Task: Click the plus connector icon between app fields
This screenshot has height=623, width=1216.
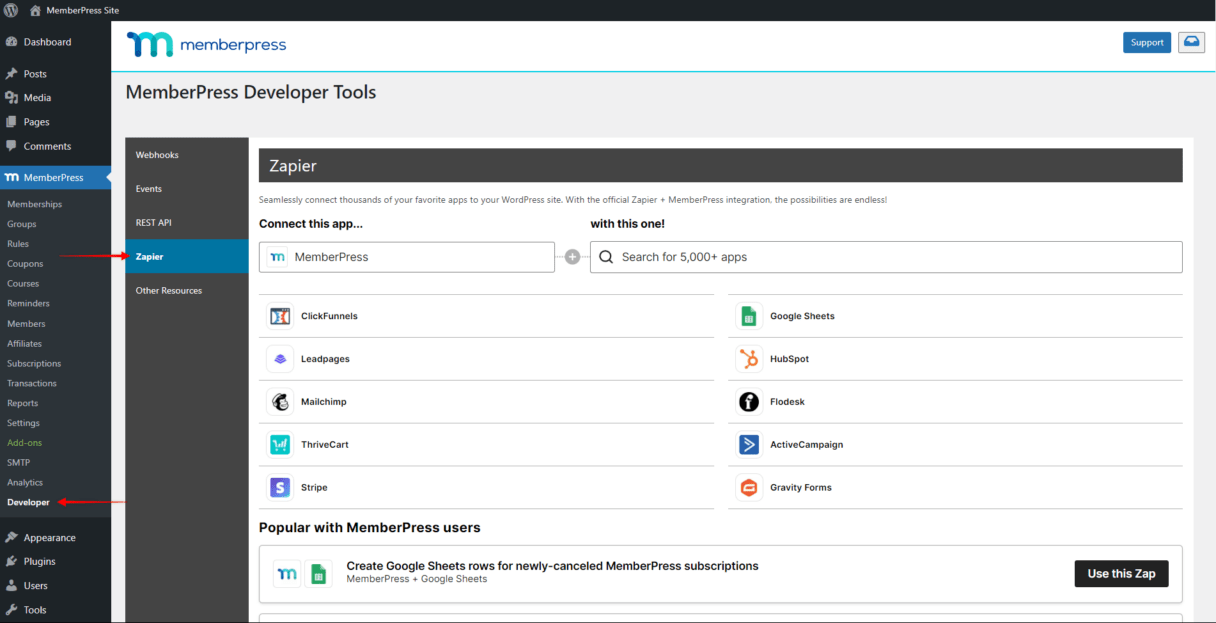Action: click(572, 257)
